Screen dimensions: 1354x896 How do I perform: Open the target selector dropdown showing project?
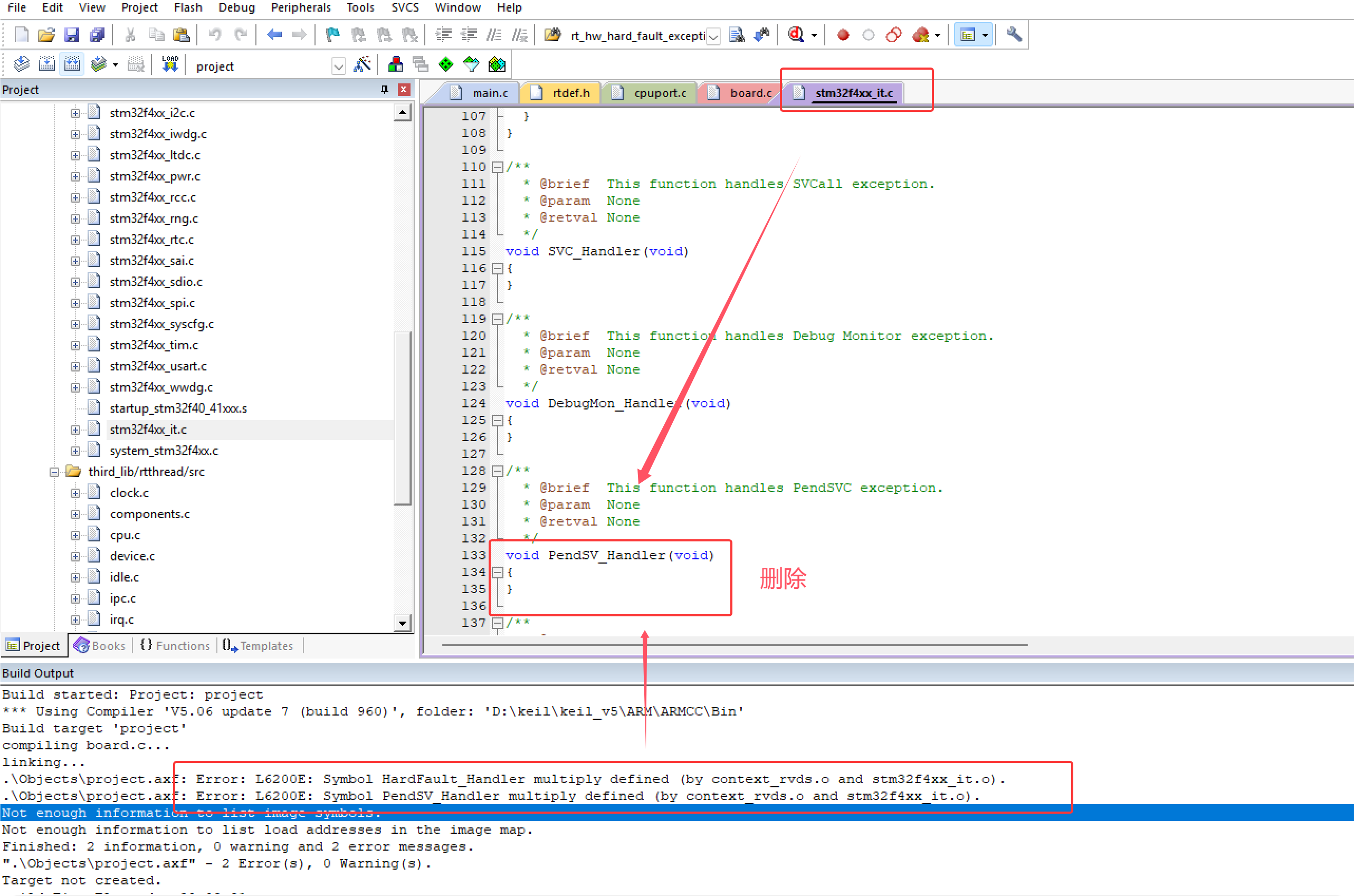(x=338, y=65)
